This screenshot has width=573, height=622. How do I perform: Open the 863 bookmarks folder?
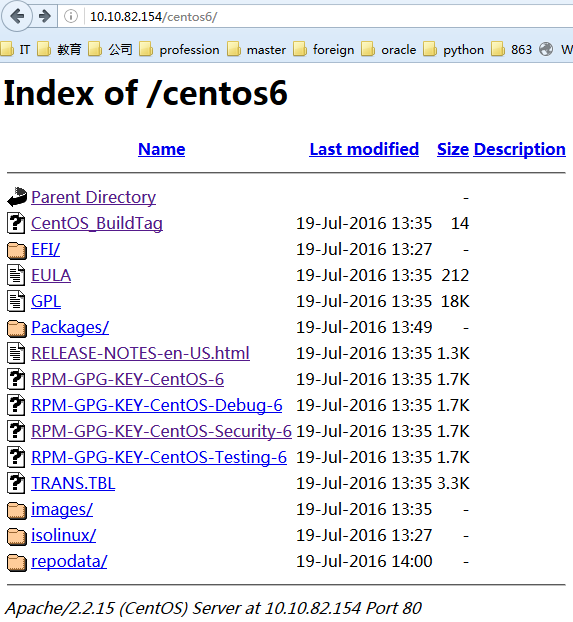pyautogui.click(x=511, y=50)
